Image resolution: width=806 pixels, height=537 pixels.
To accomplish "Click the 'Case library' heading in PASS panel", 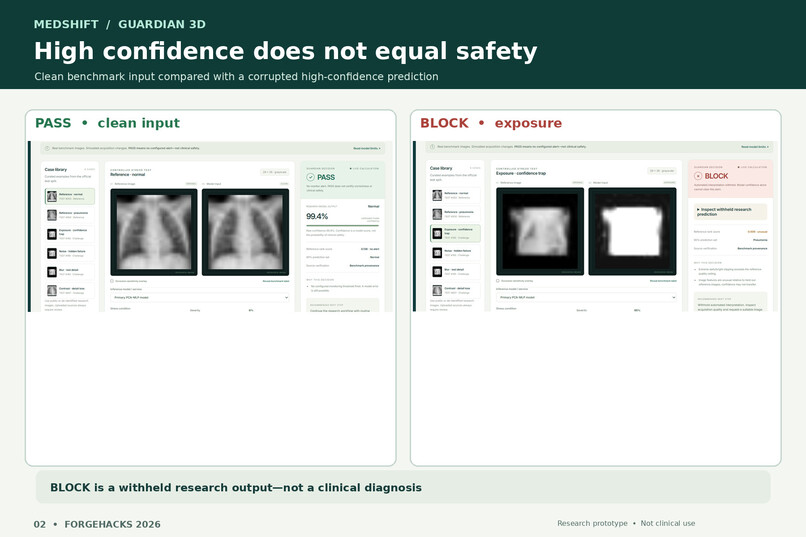I will click(56, 170).
